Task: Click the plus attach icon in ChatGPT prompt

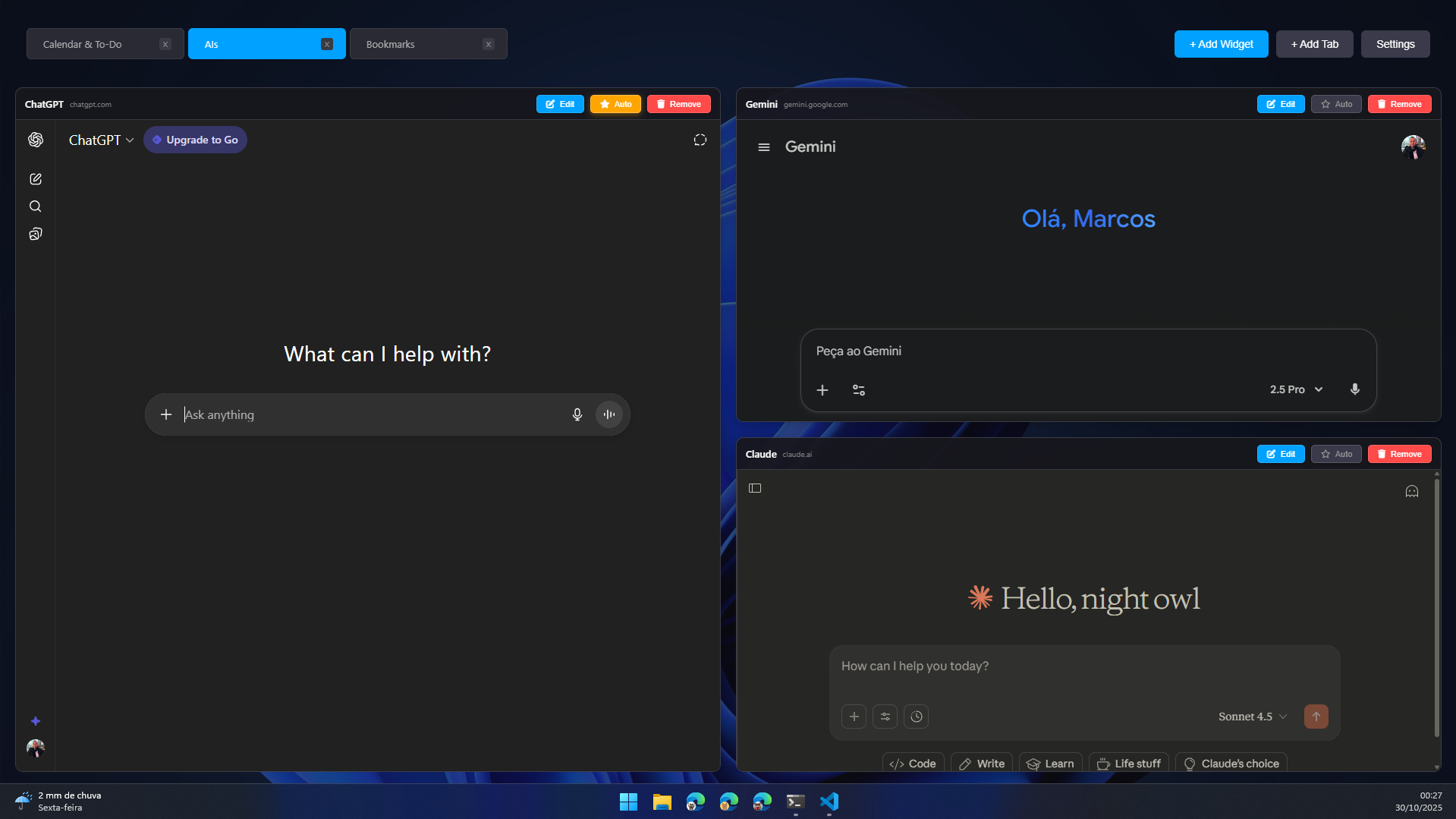Action: 166,414
